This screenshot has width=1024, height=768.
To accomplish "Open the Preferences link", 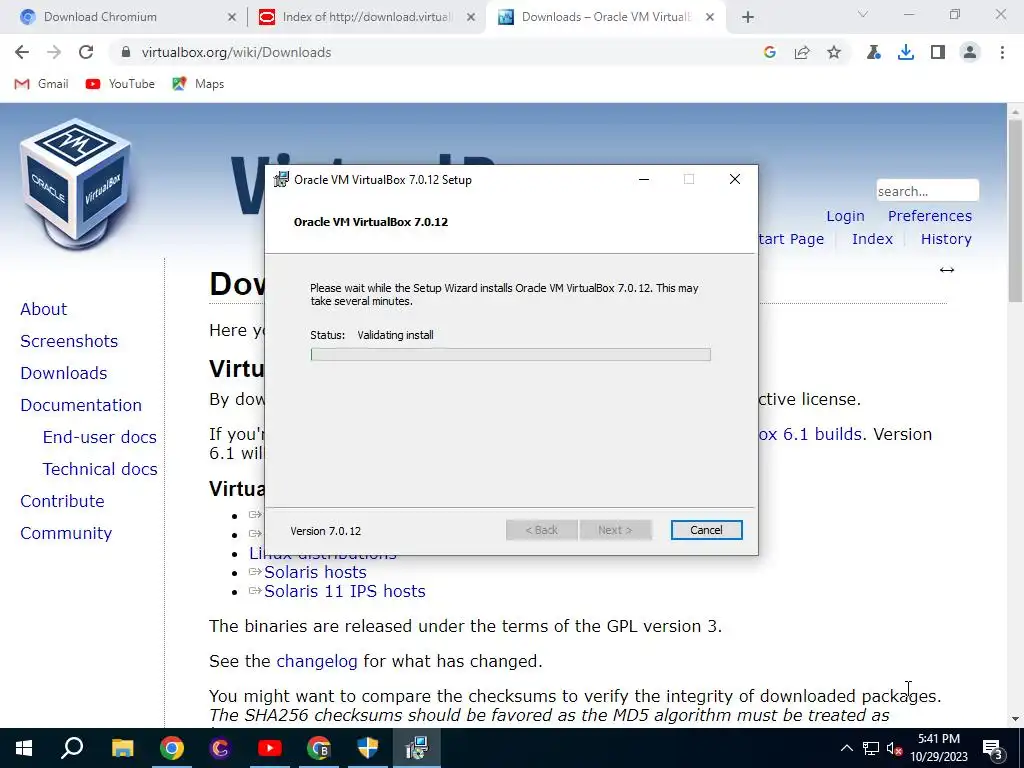I will tap(929, 216).
